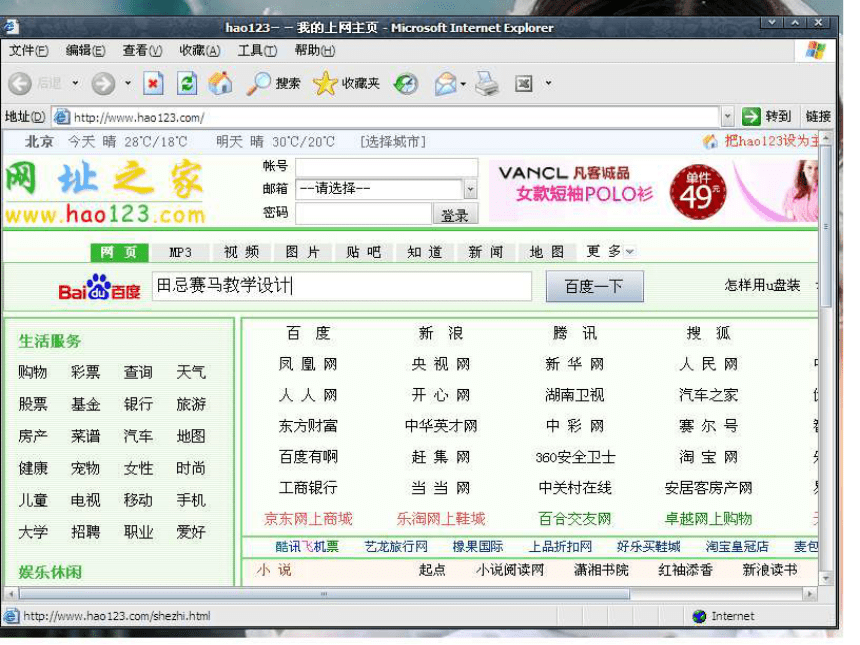Click the hao123 网址之家 logo
The width and height of the screenshot is (860, 645).
pyautogui.click(x=104, y=192)
